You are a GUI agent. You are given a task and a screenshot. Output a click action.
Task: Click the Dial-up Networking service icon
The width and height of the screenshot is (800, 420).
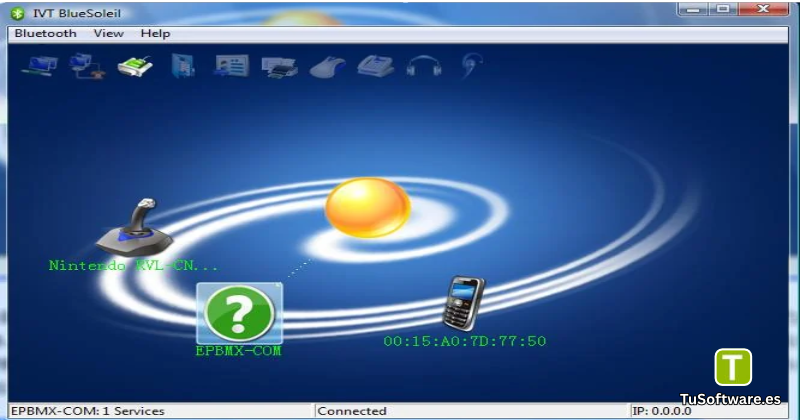[87, 66]
